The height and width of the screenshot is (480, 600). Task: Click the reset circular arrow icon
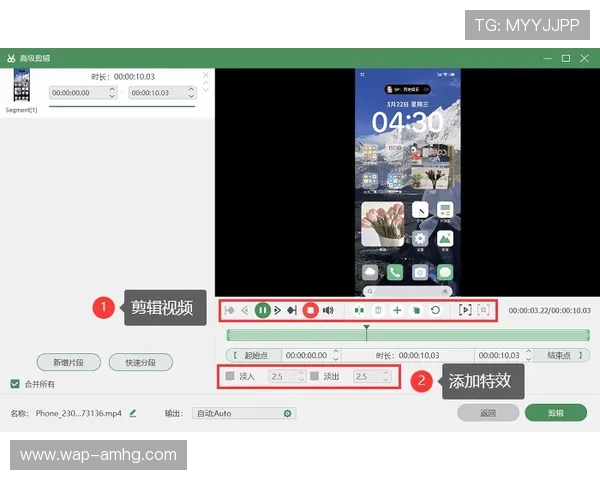click(435, 310)
